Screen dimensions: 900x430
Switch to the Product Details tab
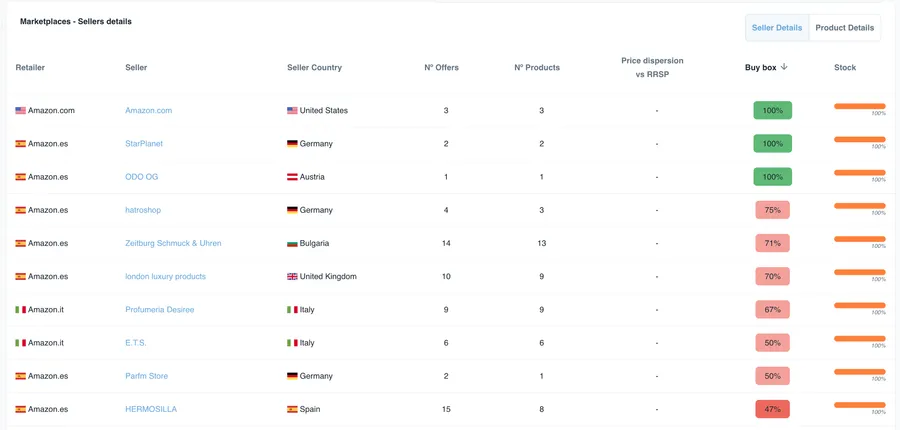(844, 28)
